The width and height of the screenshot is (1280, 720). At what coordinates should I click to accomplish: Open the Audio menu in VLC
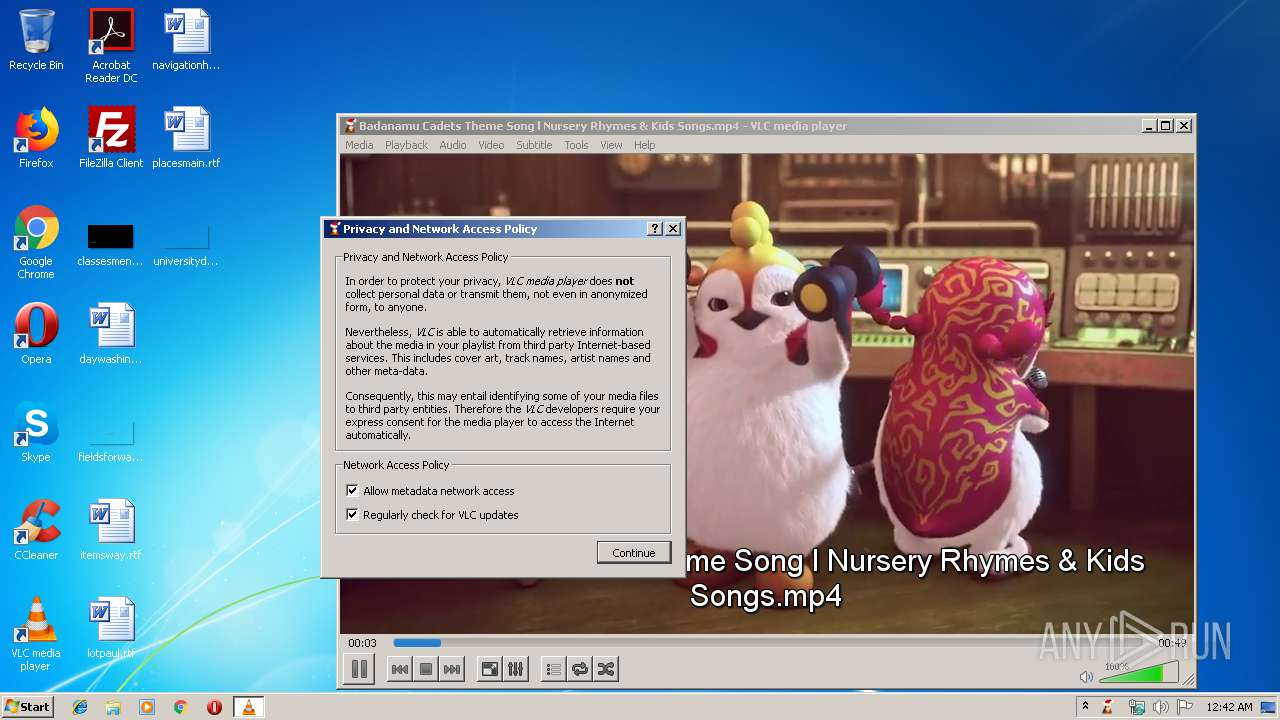tap(453, 145)
